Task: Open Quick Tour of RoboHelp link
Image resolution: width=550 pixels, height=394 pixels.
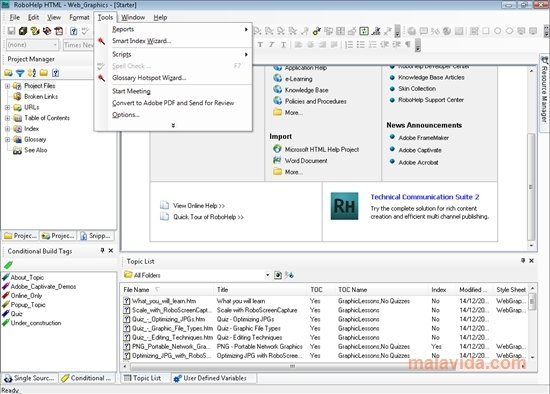Action: click(208, 217)
